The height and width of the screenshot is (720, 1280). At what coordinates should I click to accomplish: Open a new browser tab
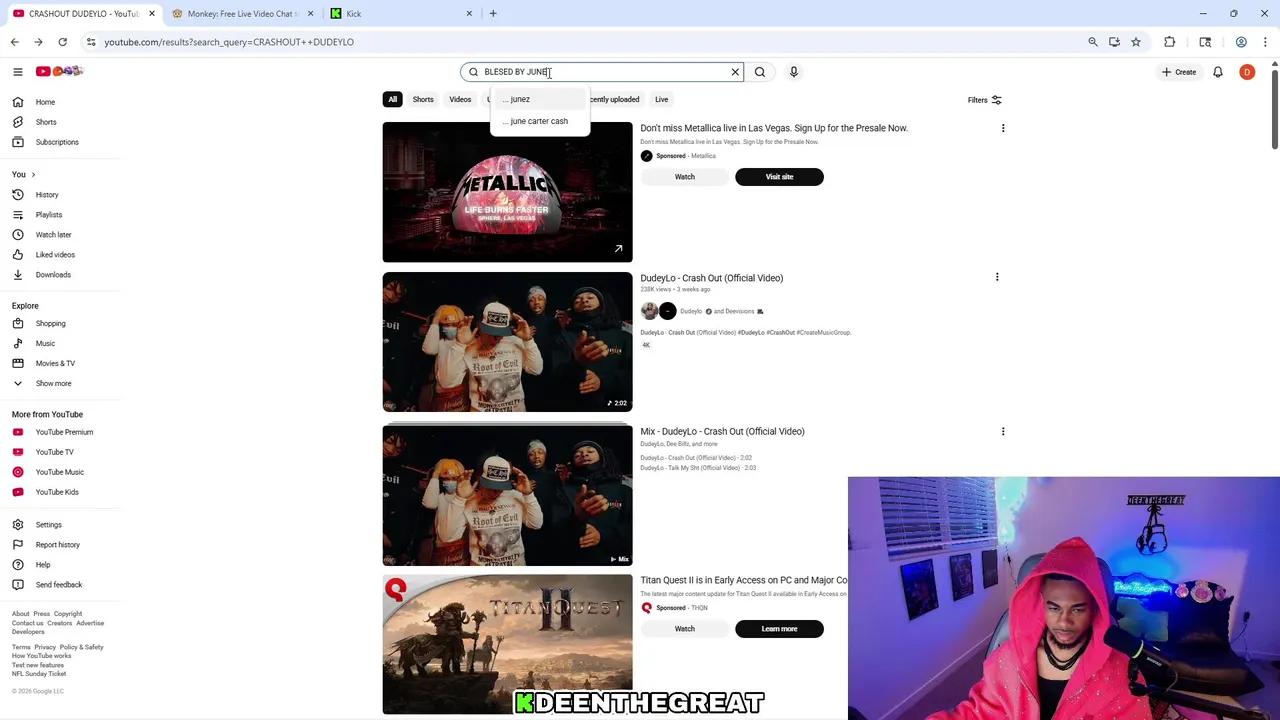pos(493,14)
